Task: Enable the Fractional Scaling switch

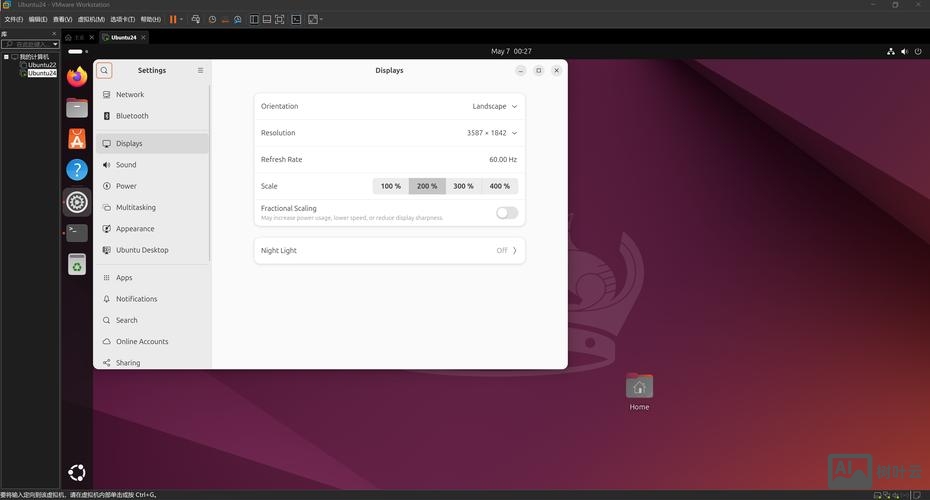Action: pyautogui.click(x=507, y=213)
